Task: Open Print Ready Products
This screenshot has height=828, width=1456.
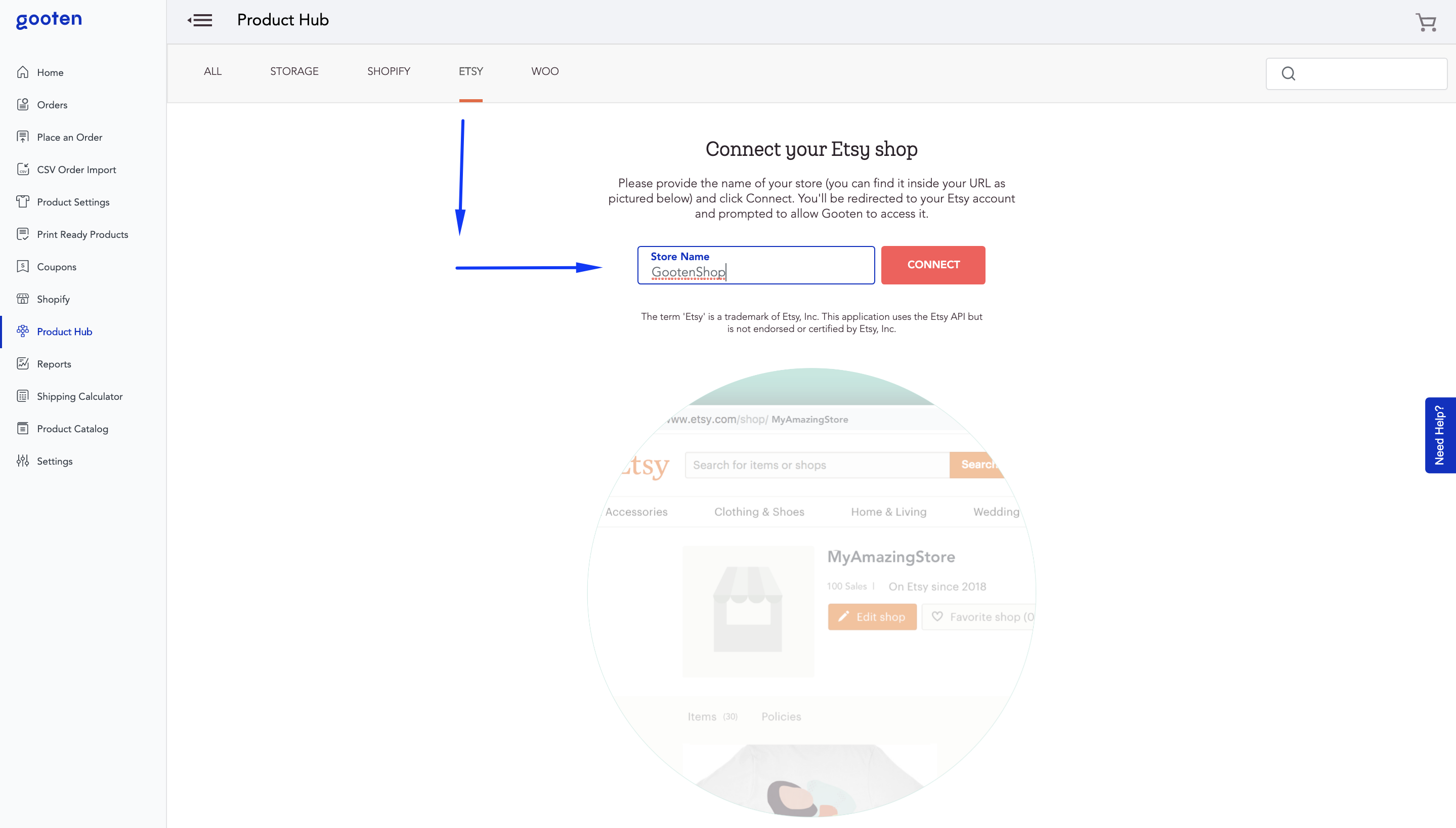Action: click(83, 234)
